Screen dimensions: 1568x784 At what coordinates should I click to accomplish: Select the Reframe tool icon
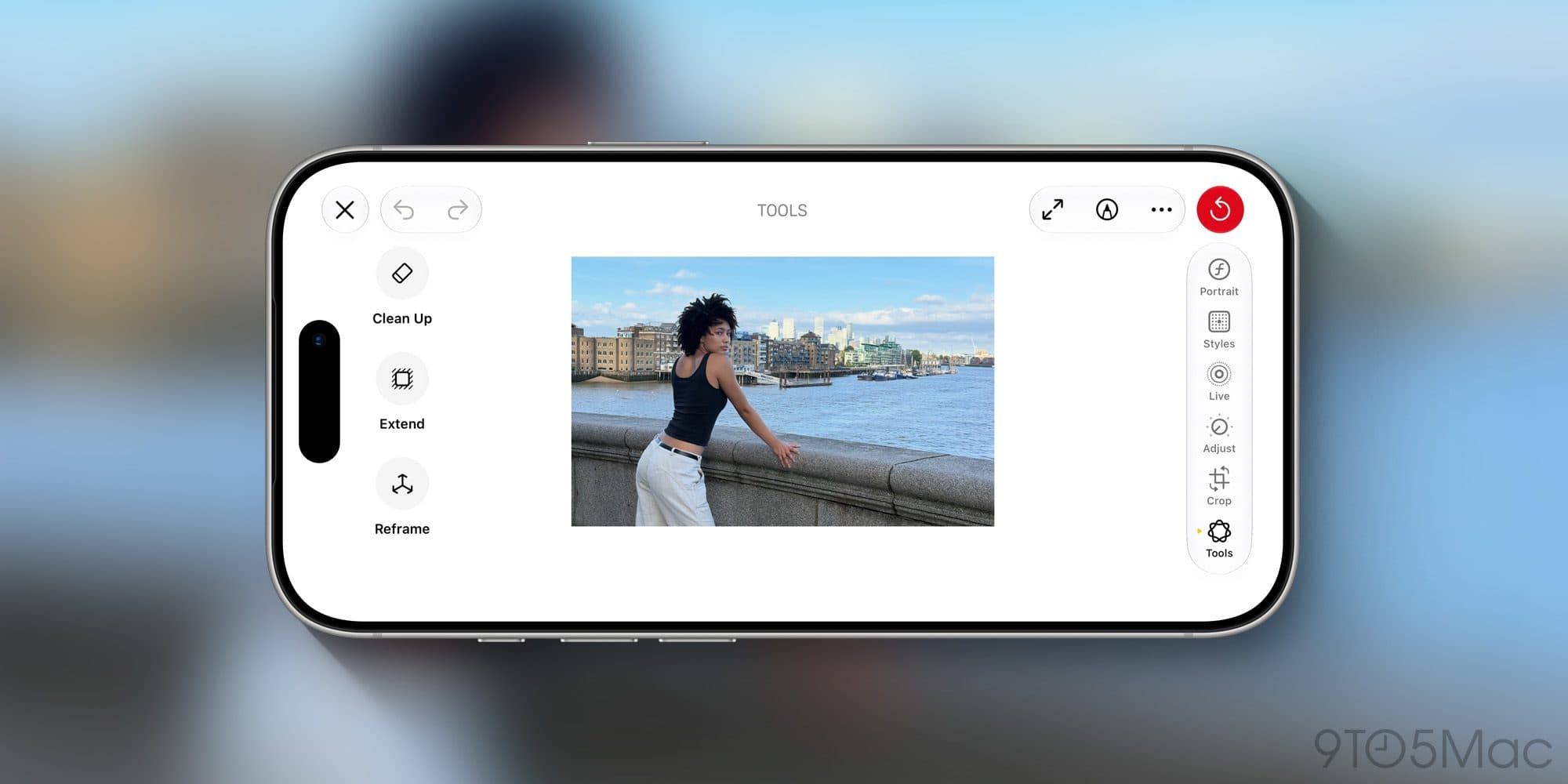pyautogui.click(x=402, y=484)
